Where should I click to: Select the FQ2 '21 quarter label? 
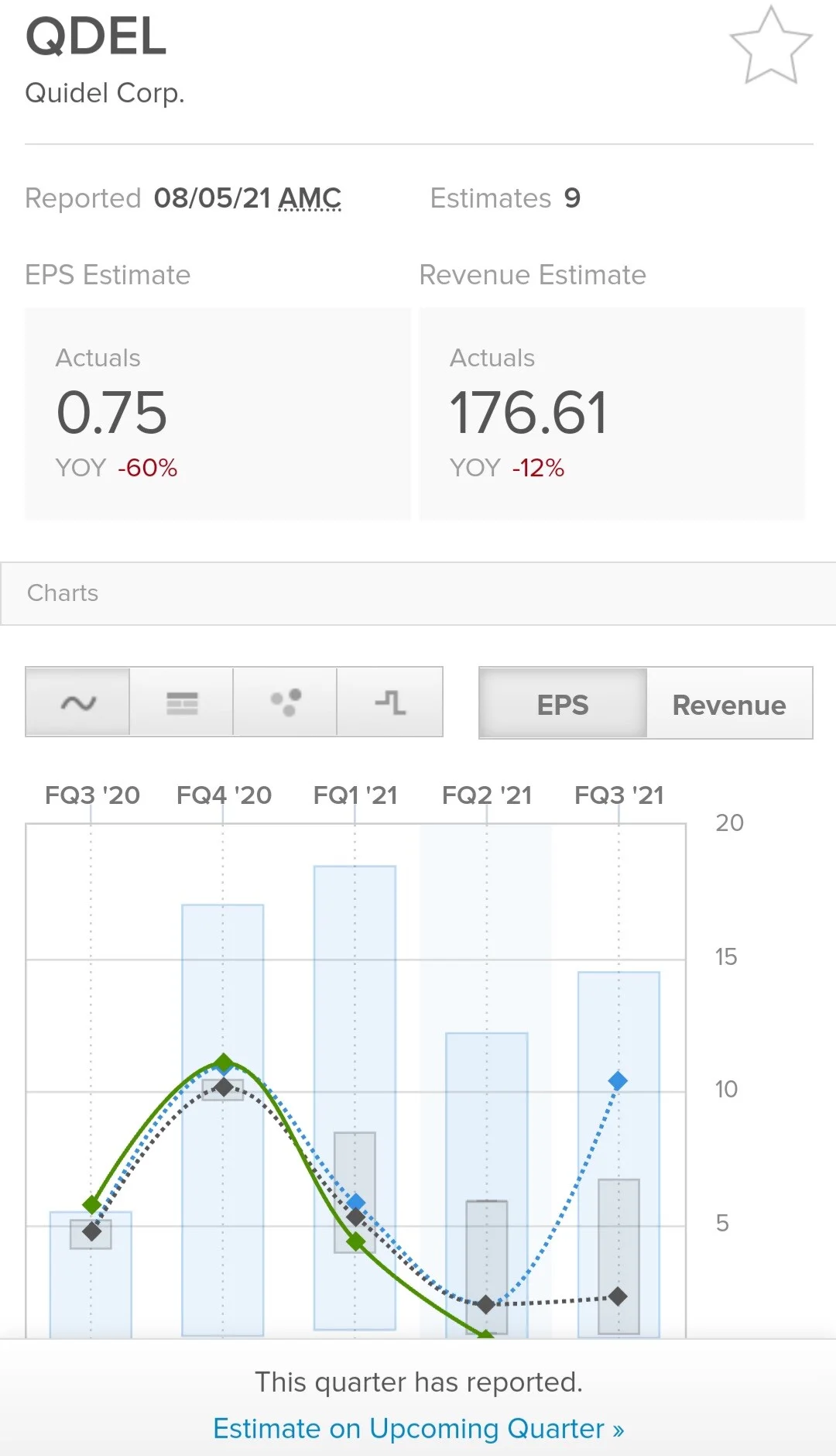(487, 795)
